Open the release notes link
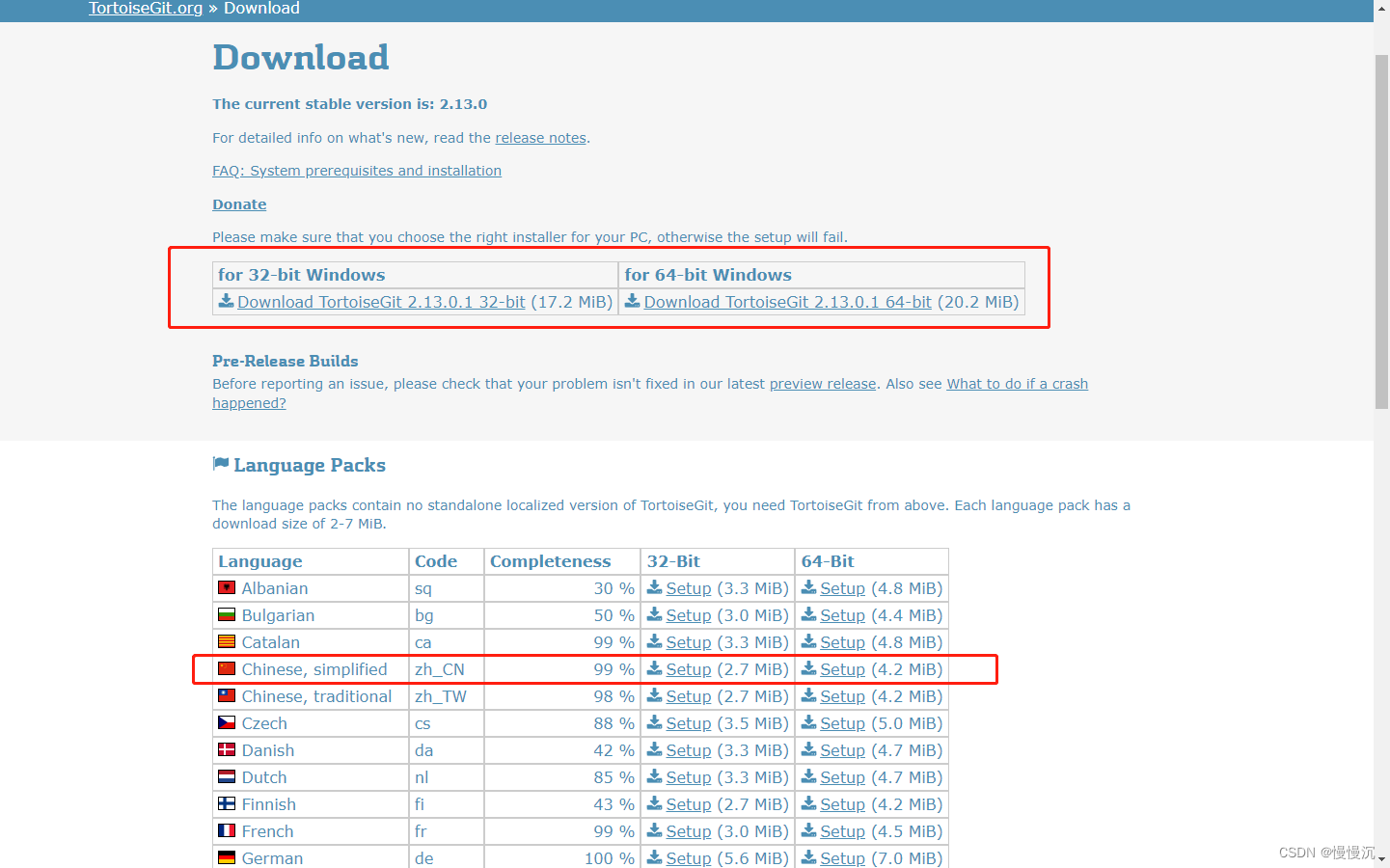The width and height of the screenshot is (1390, 868). tap(540, 138)
